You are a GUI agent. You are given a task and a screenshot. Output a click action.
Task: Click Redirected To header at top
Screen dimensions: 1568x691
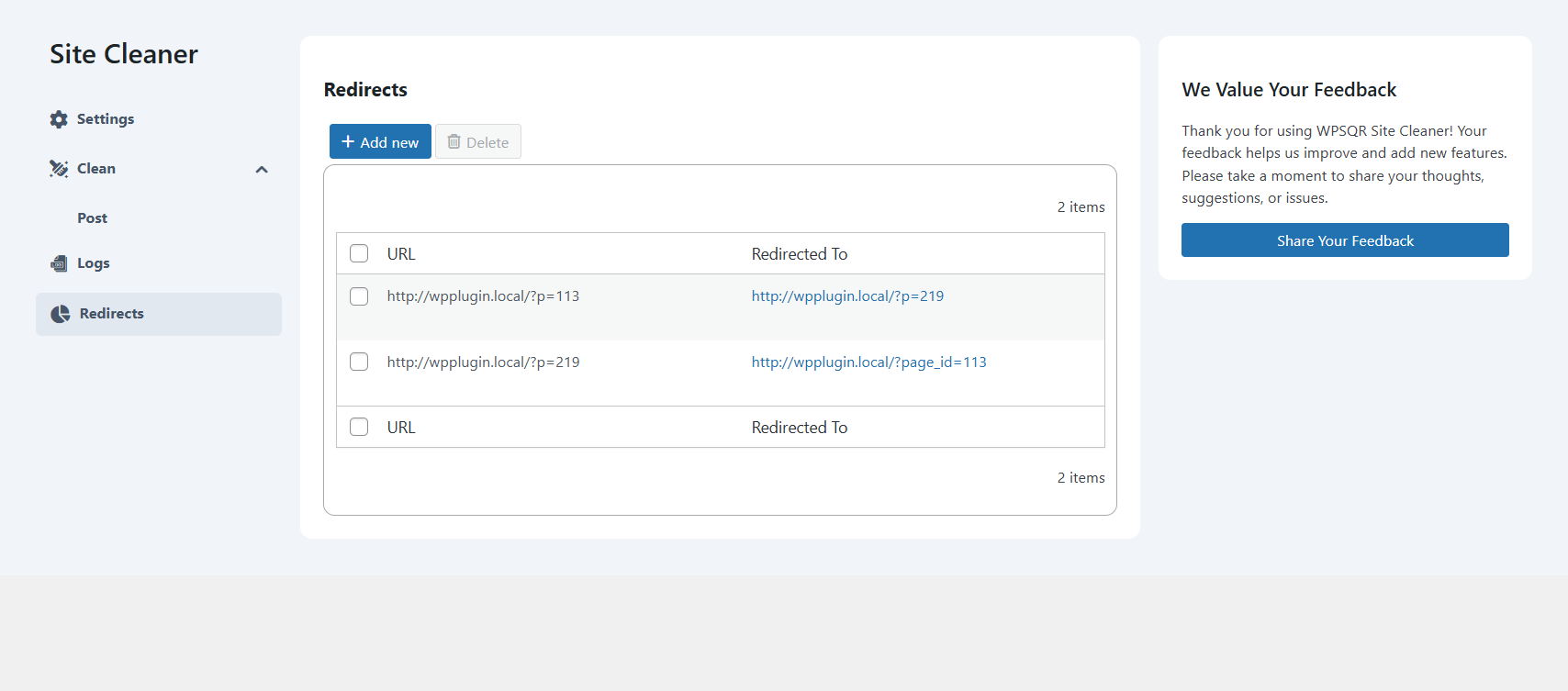point(800,254)
